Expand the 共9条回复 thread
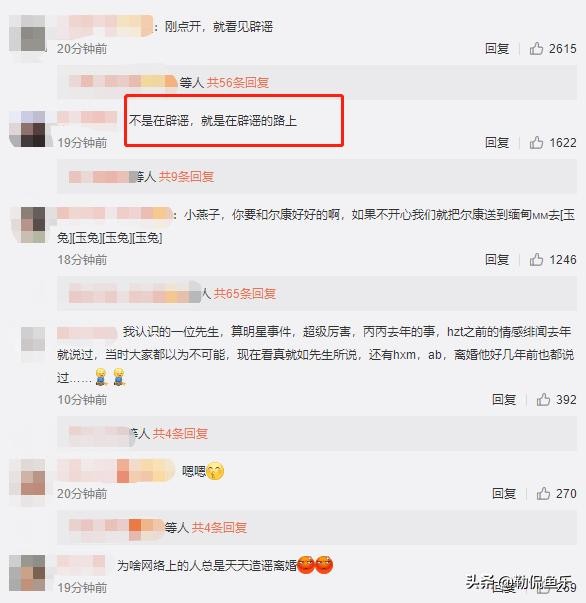This screenshot has width=586, height=603. coord(186,177)
